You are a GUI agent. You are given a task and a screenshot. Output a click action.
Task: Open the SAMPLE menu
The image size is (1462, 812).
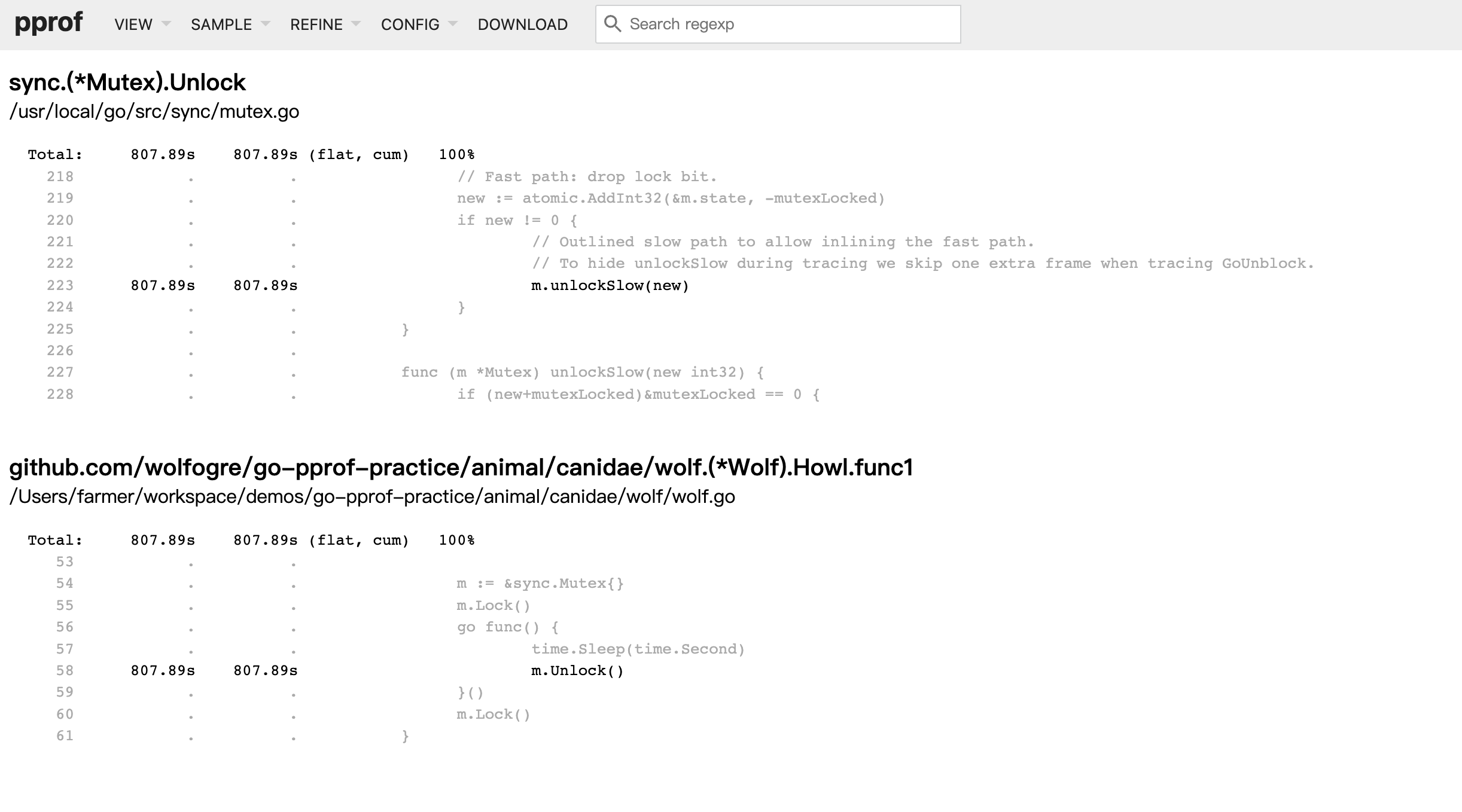221,25
